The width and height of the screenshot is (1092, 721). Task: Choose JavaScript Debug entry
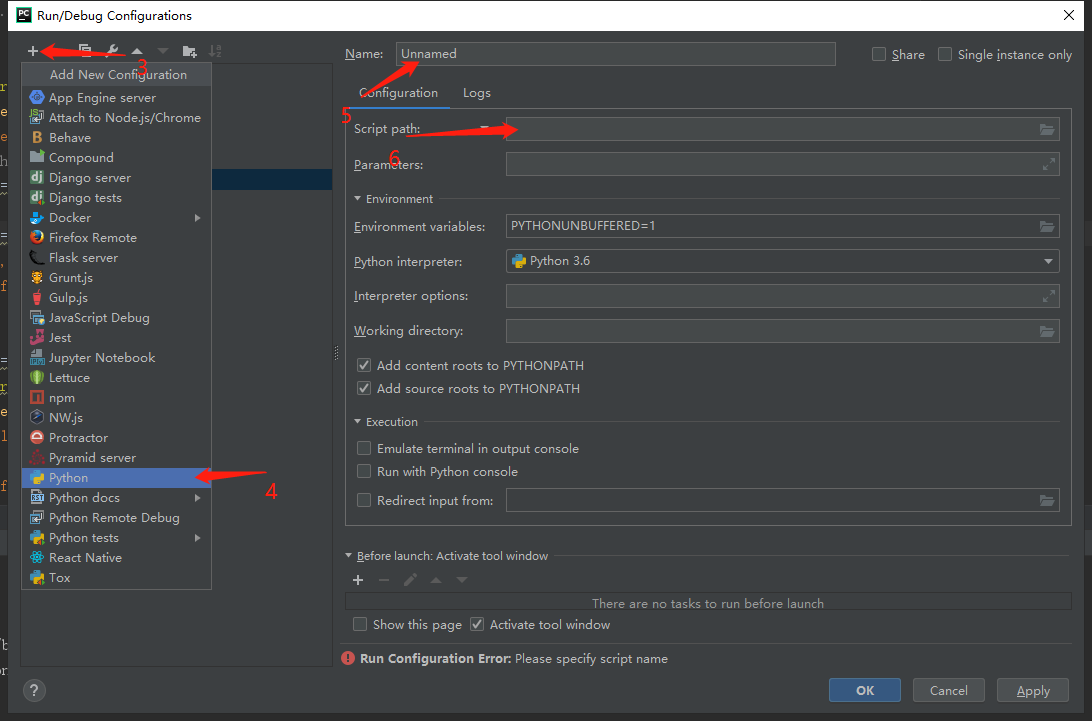(116, 318)
